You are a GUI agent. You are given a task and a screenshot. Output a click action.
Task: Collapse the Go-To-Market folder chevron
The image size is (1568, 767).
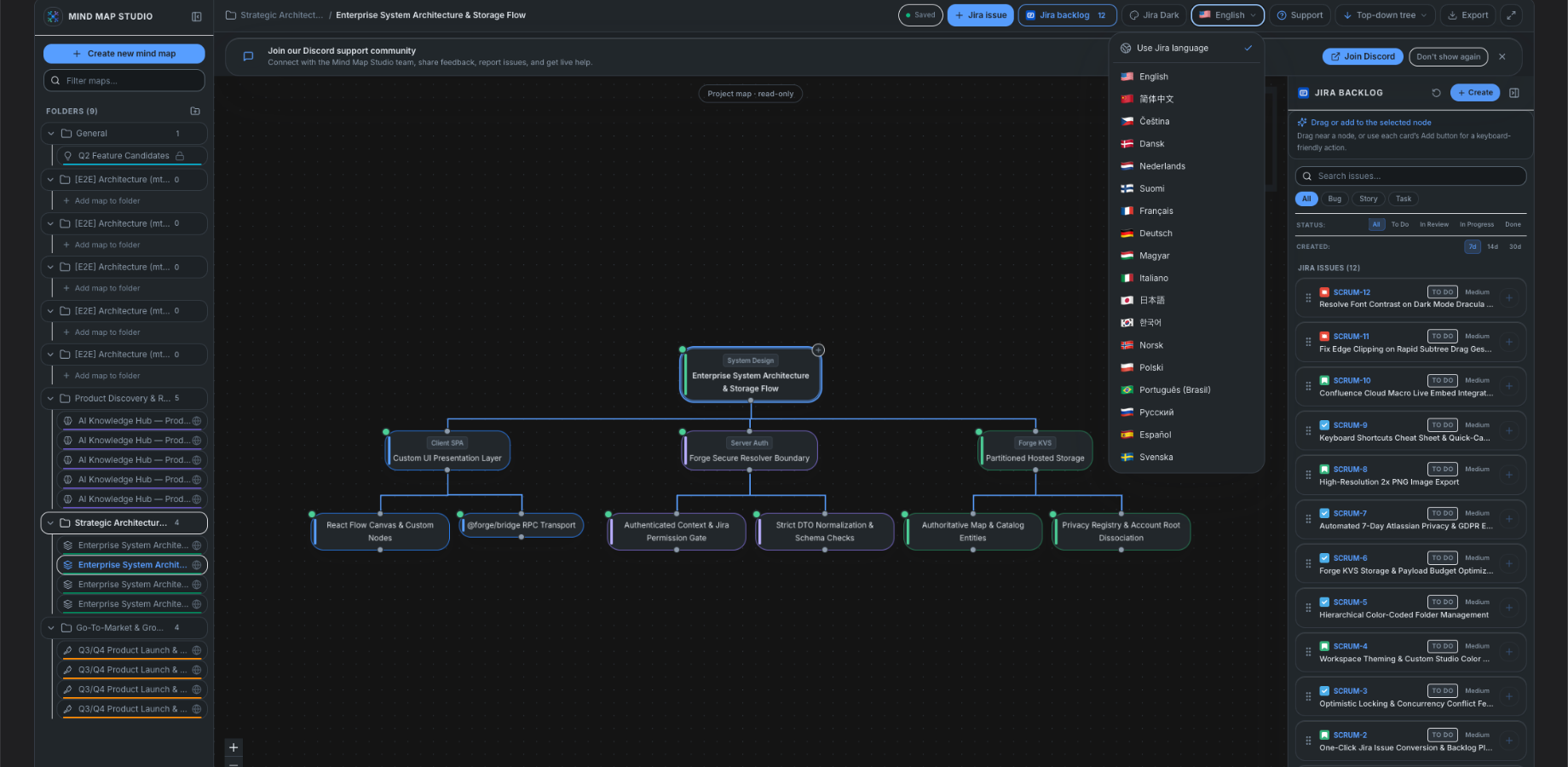click(51, 628)
